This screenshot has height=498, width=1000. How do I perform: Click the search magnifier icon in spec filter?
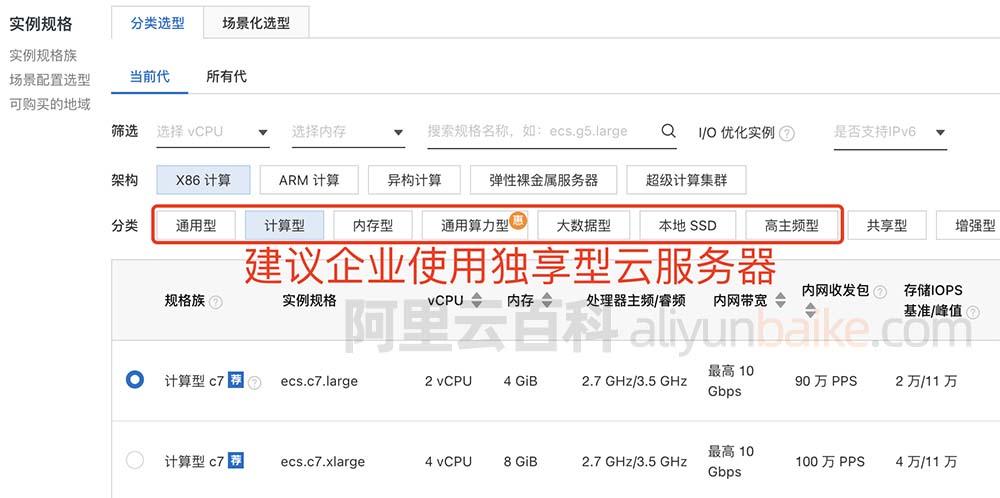pyautogui.click(x=669, y=131)
